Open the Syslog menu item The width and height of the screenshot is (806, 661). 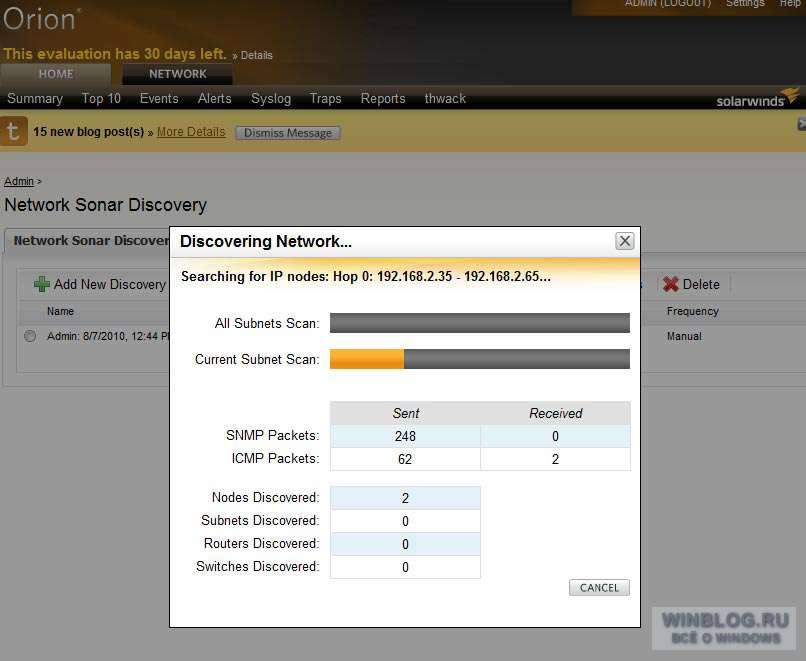click(271, 98)
